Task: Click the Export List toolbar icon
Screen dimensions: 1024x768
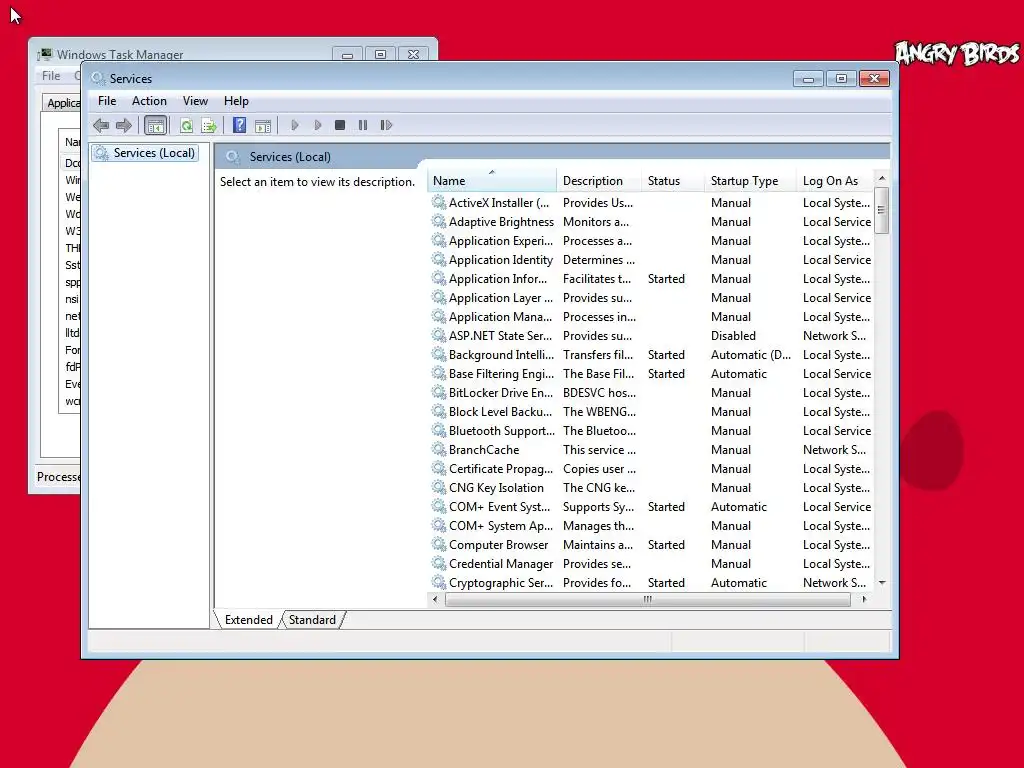Action: point(209,125)
